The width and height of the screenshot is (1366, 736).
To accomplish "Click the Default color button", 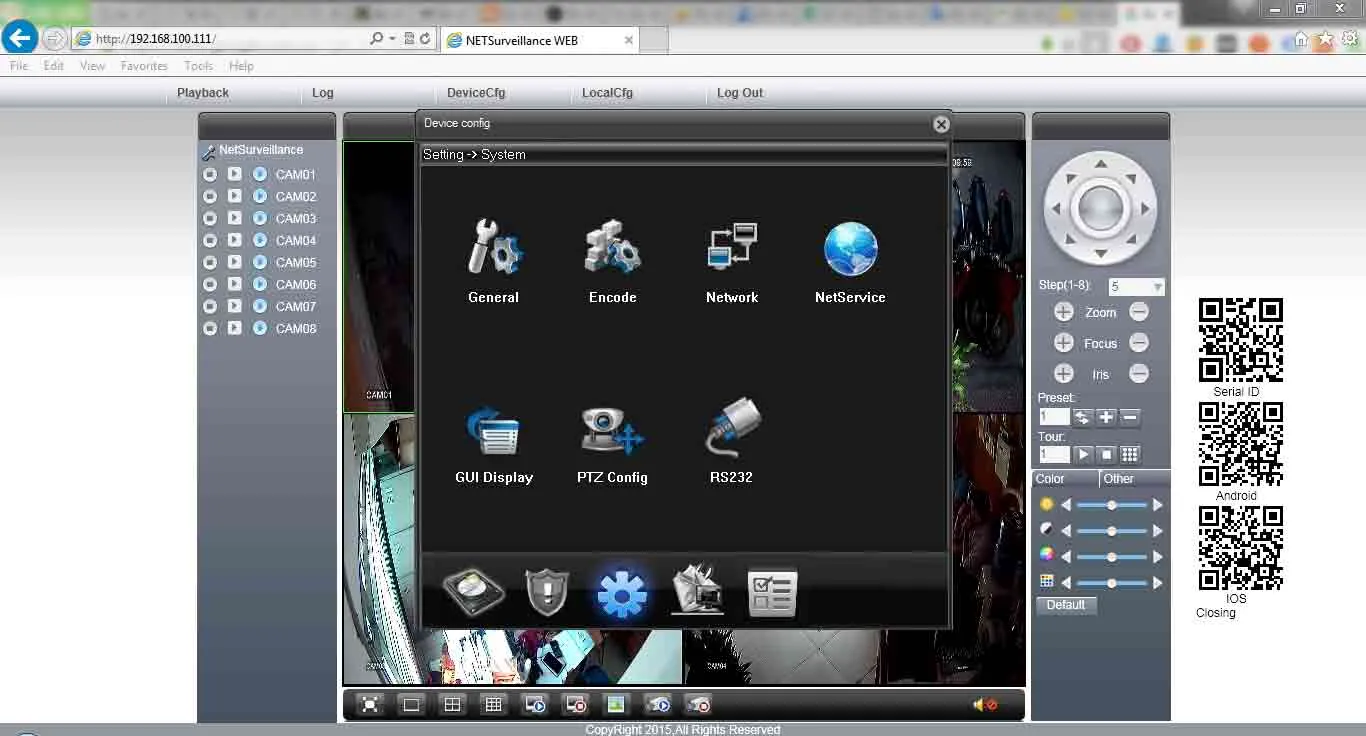I will pos(1066,604).
